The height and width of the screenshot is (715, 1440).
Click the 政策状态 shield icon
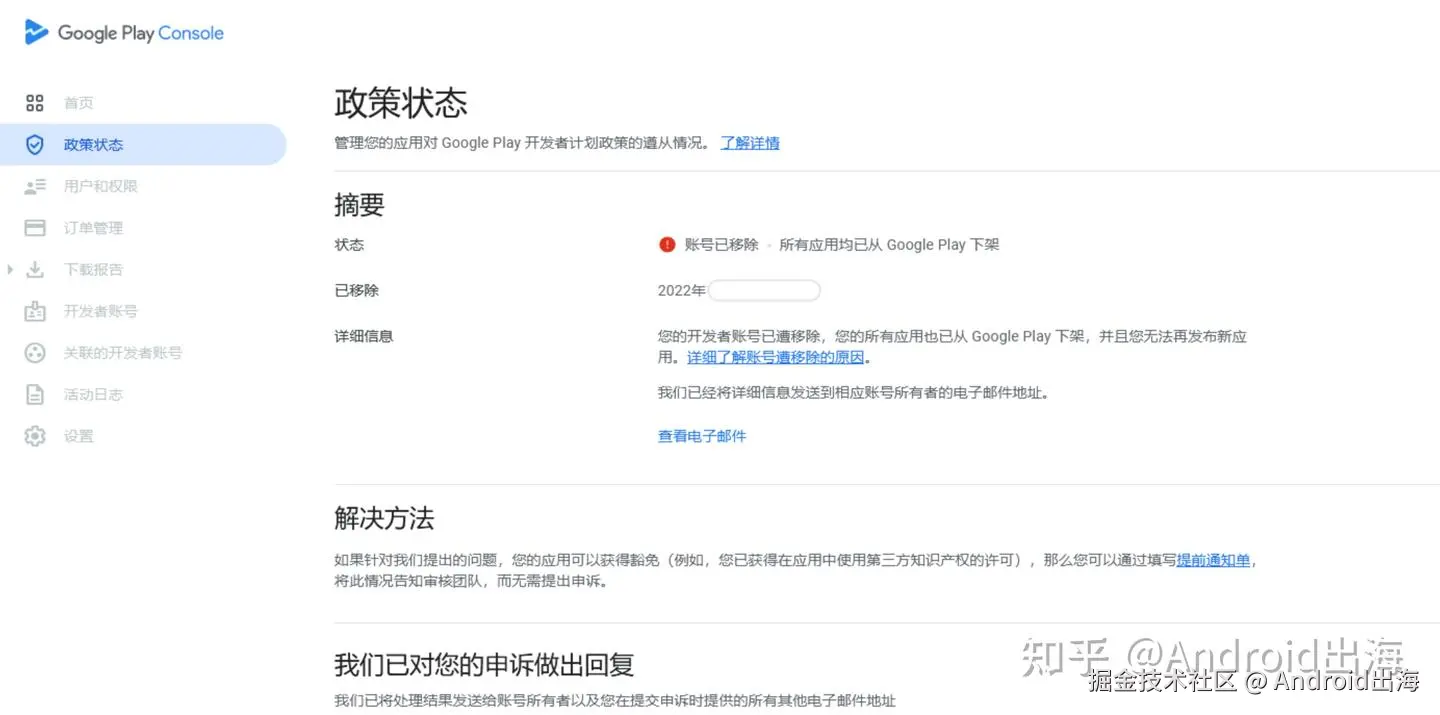pos(35,145)
